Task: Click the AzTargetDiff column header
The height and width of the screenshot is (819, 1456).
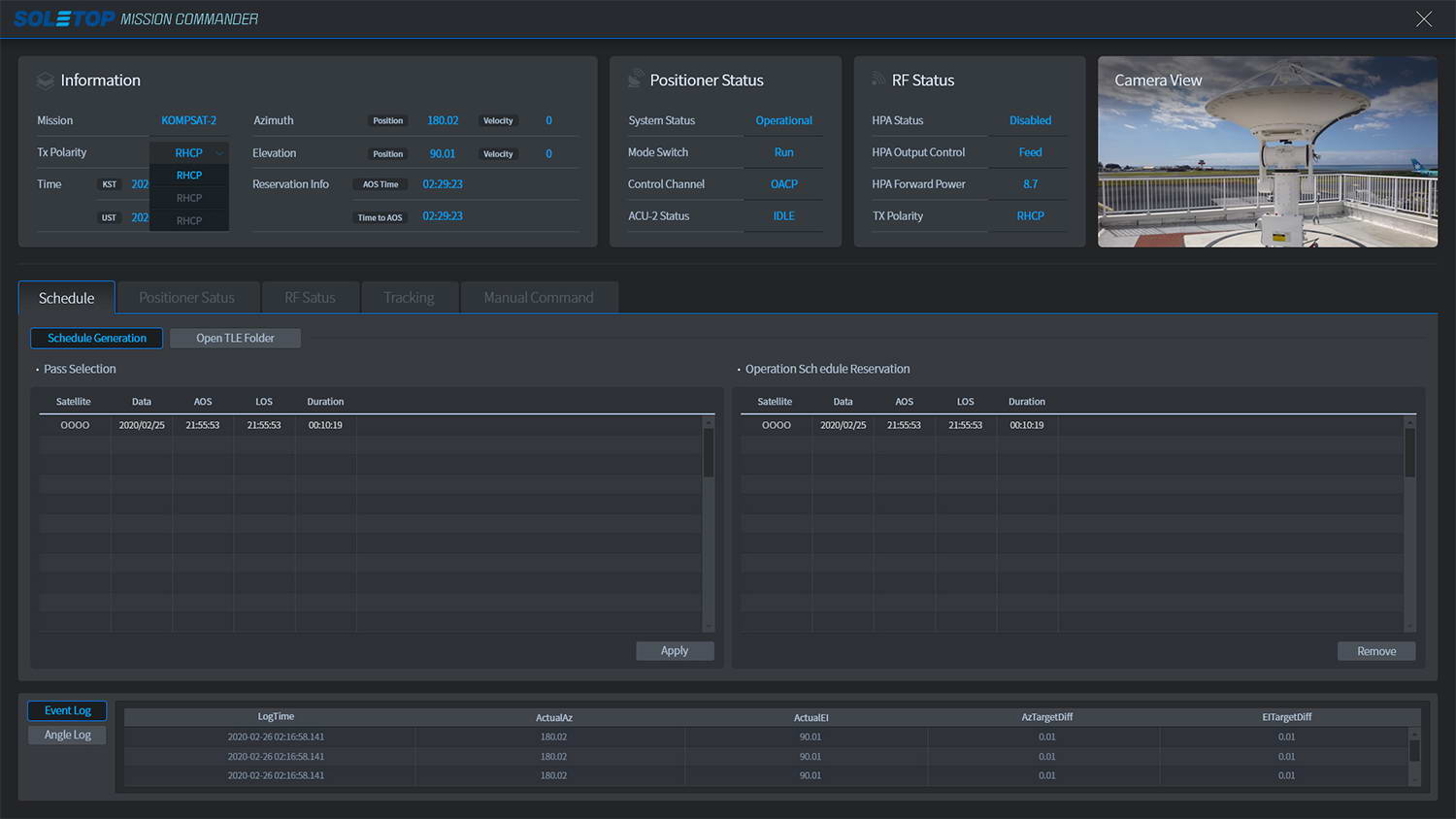Action: click(1047, 717)
